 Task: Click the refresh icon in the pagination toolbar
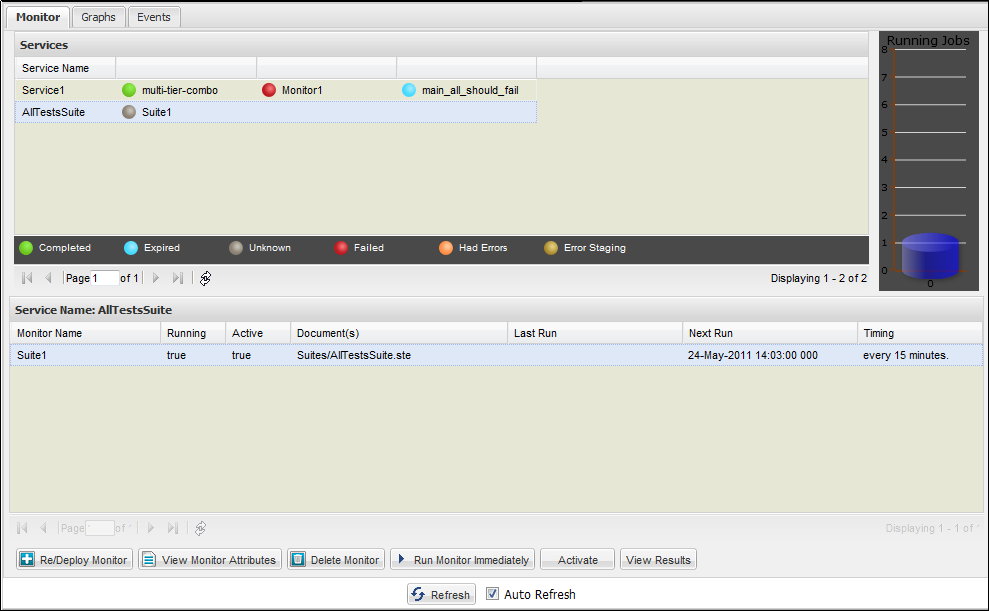click(x=205, y=278)
